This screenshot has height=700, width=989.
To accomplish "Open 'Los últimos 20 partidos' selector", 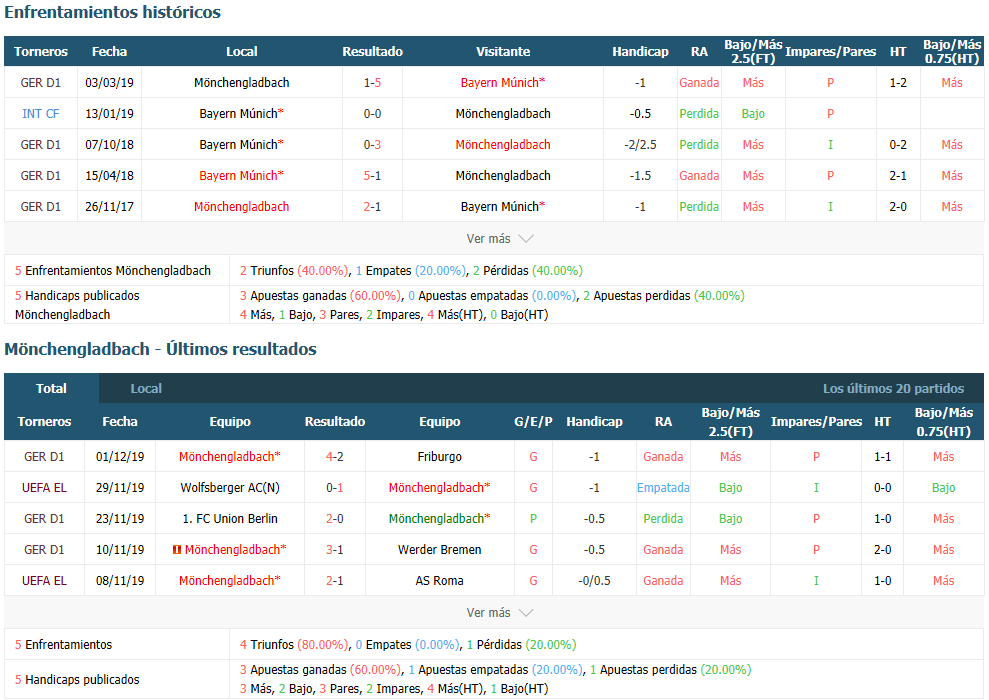I will point(893,388).
